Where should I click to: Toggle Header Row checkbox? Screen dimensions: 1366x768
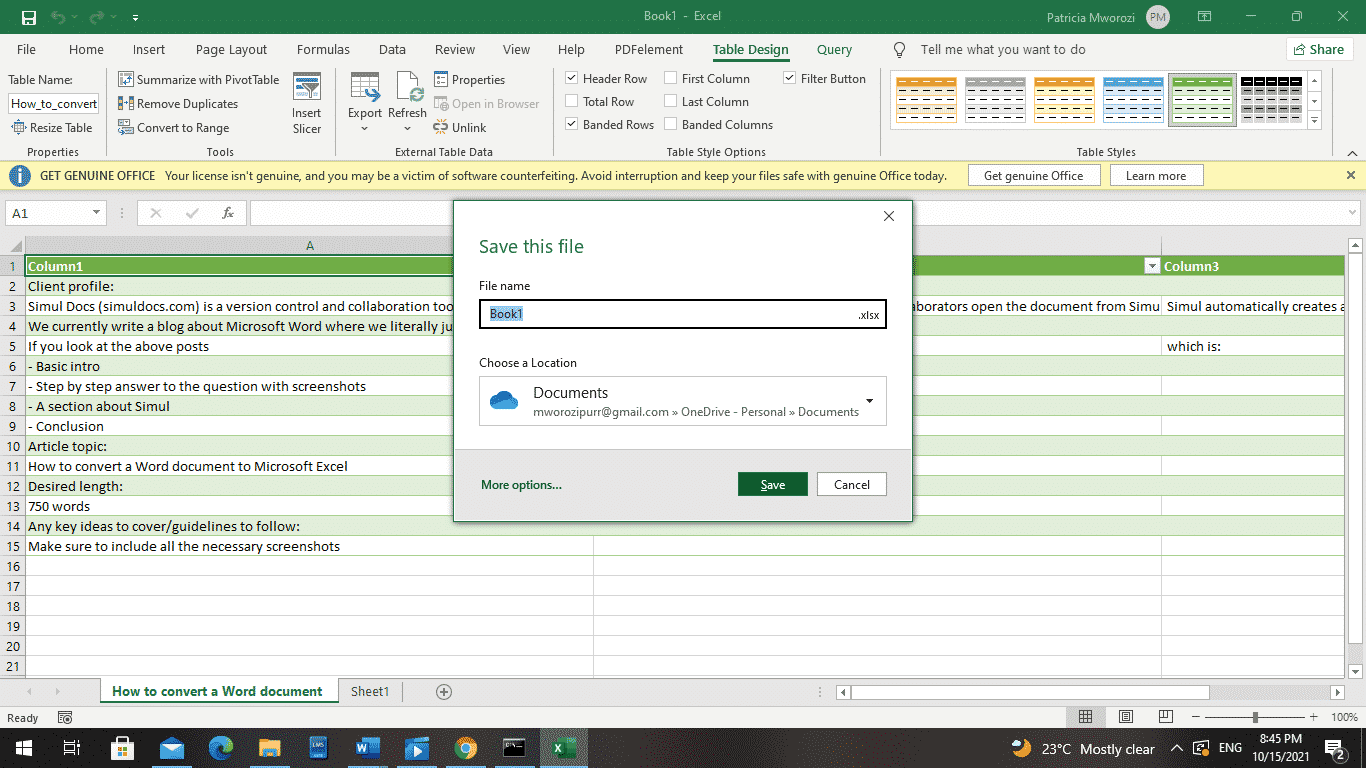point(572,78)
